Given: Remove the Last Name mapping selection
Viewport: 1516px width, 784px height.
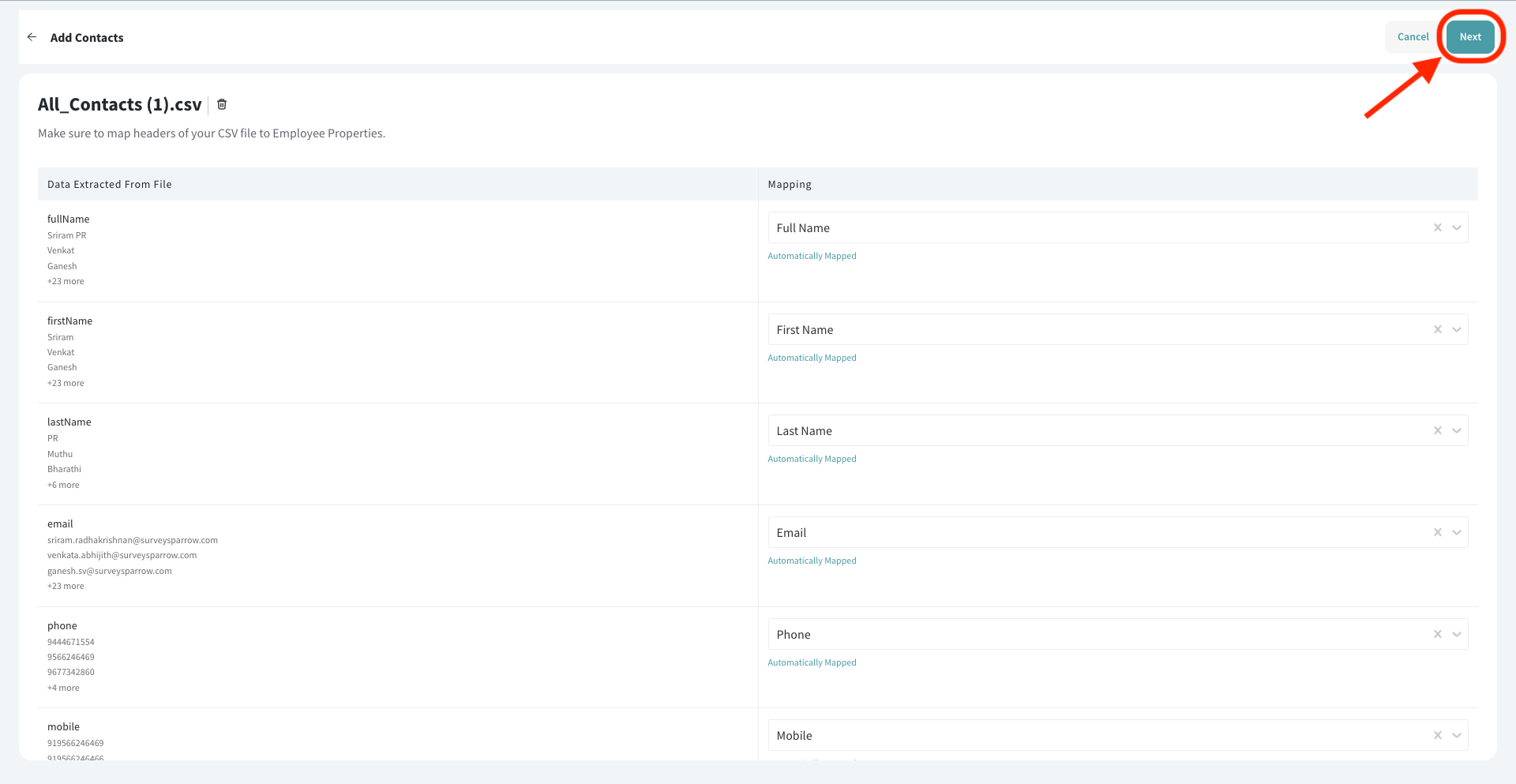Looking at the screenshot, I should (x=1437, y=430).
